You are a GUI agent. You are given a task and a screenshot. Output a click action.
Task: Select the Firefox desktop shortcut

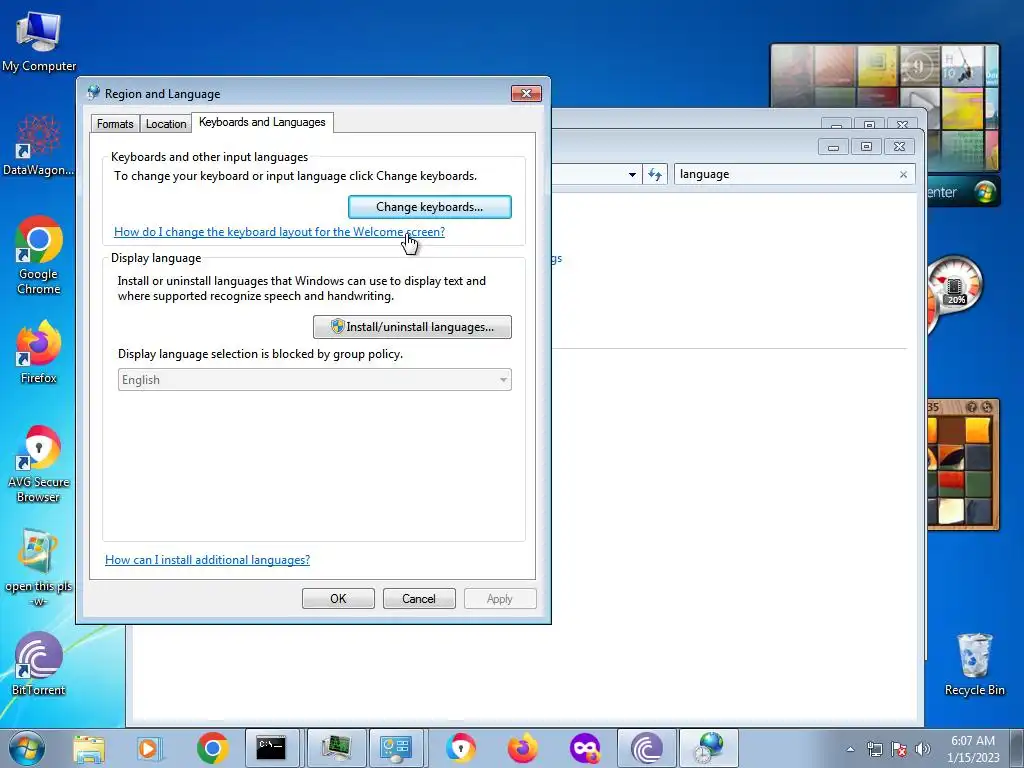click(39, 351)
